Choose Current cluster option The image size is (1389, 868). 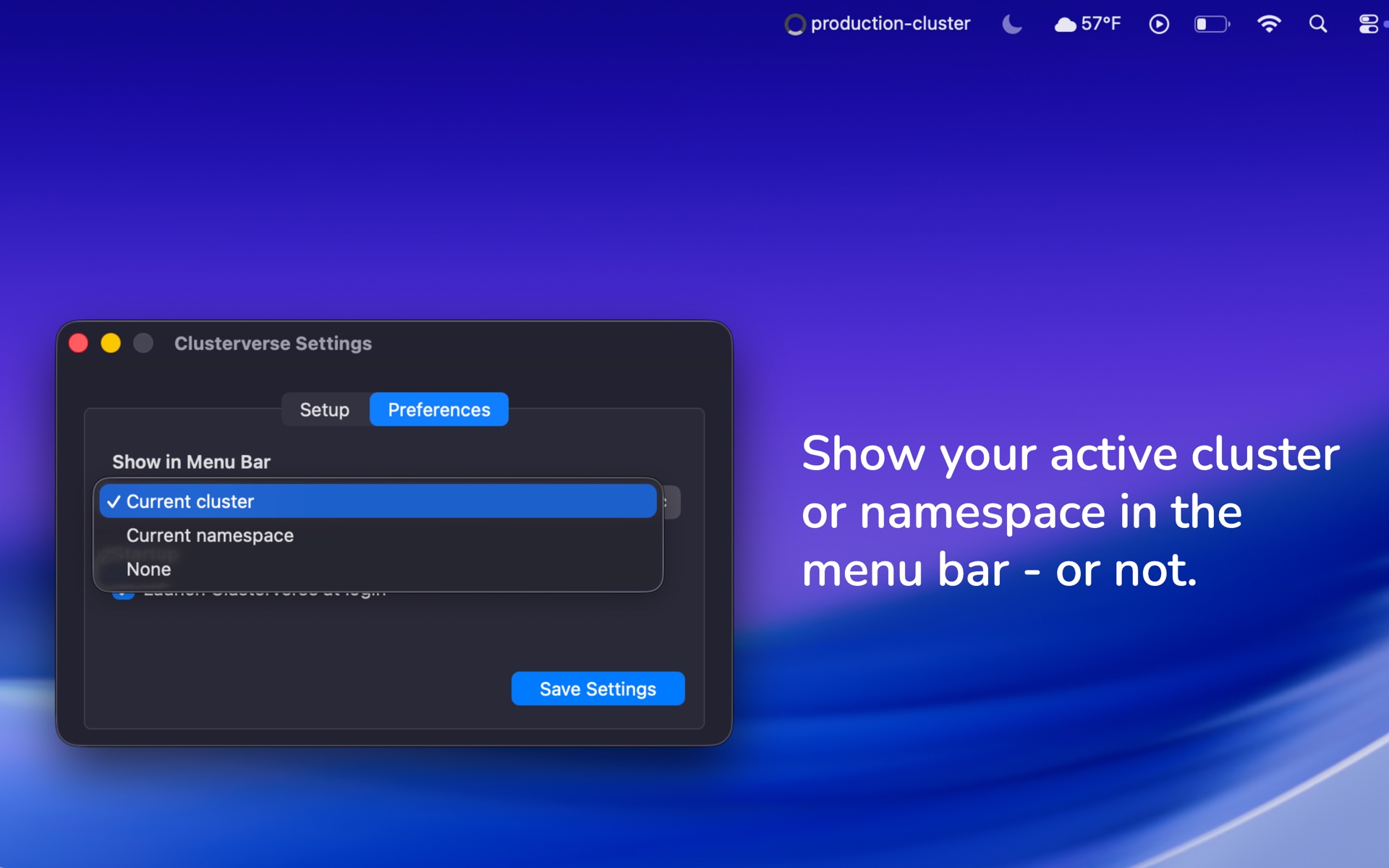coord(378,501)
